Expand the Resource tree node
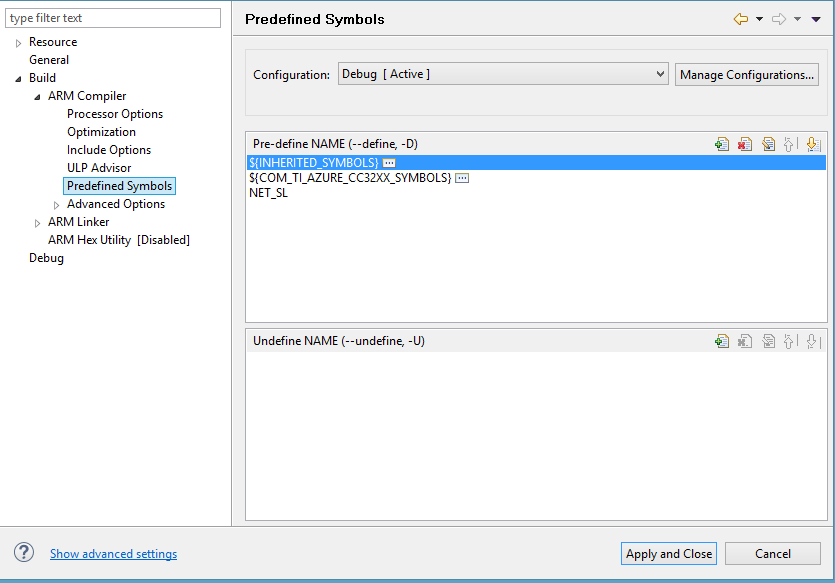This screenshot has height=583, width=835. tap(19, 43)
